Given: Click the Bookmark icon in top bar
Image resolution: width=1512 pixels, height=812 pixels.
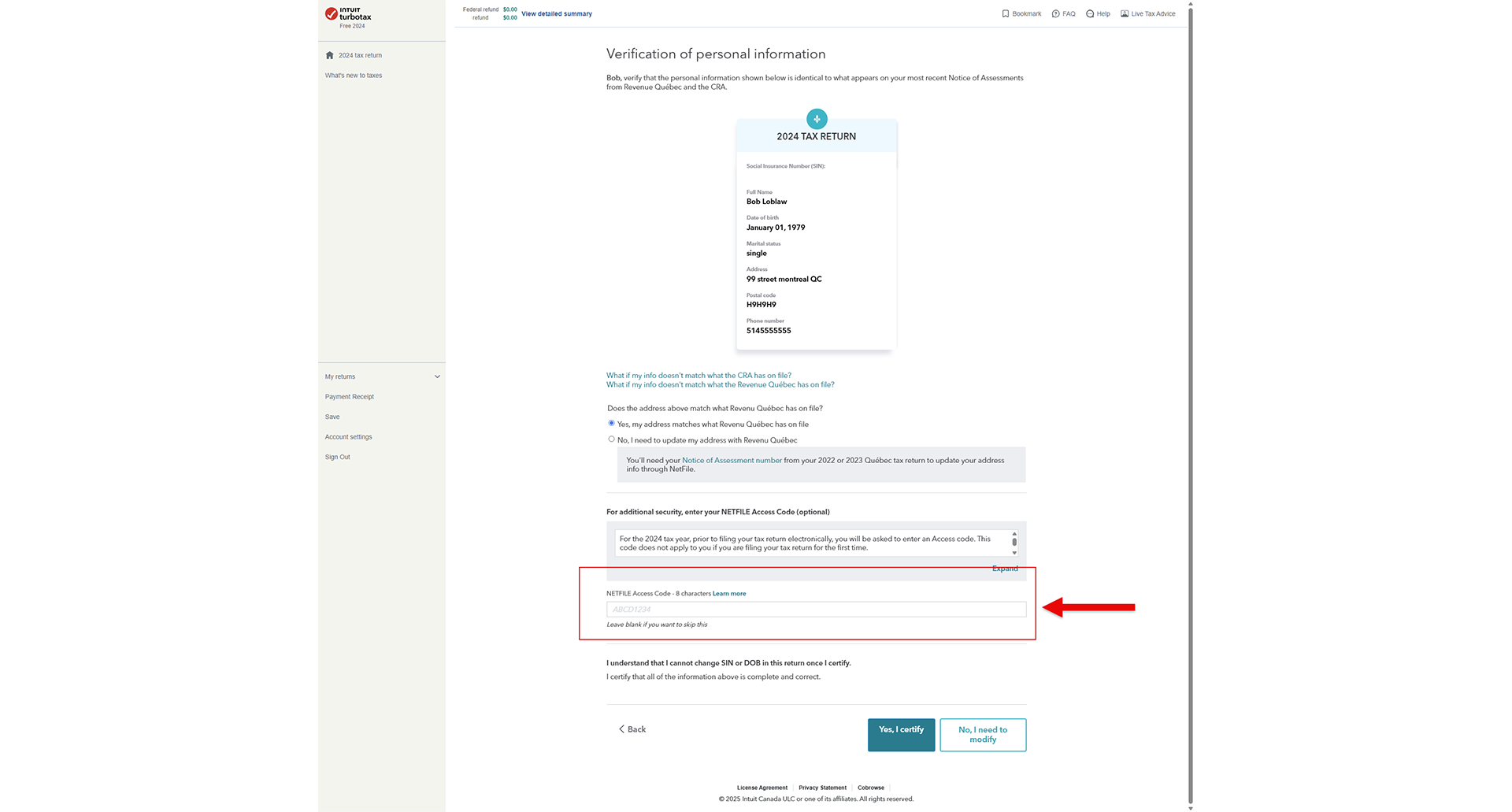Looking at the screenshot, I should pyautogui.click(x=1006, y=13).
